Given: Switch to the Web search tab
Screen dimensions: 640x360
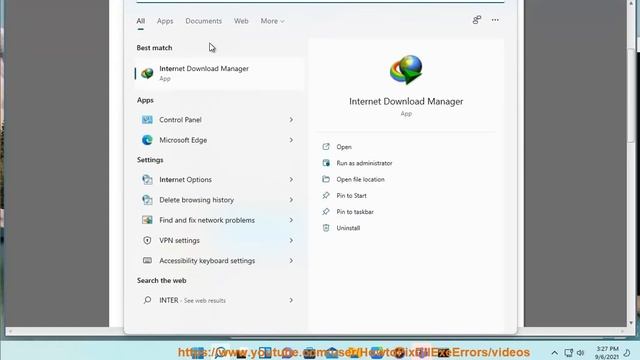Looking at the screenshot, I should (241, 21).
